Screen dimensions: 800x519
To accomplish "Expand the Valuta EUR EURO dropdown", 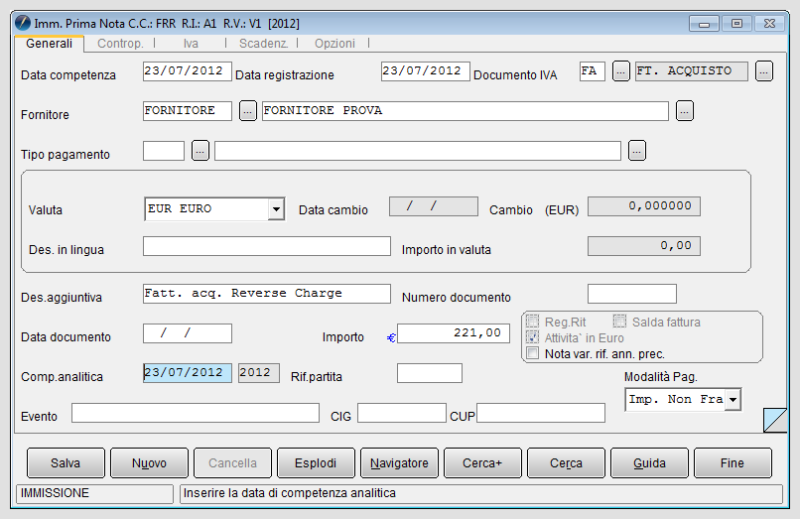I will [x=276, y=209].
